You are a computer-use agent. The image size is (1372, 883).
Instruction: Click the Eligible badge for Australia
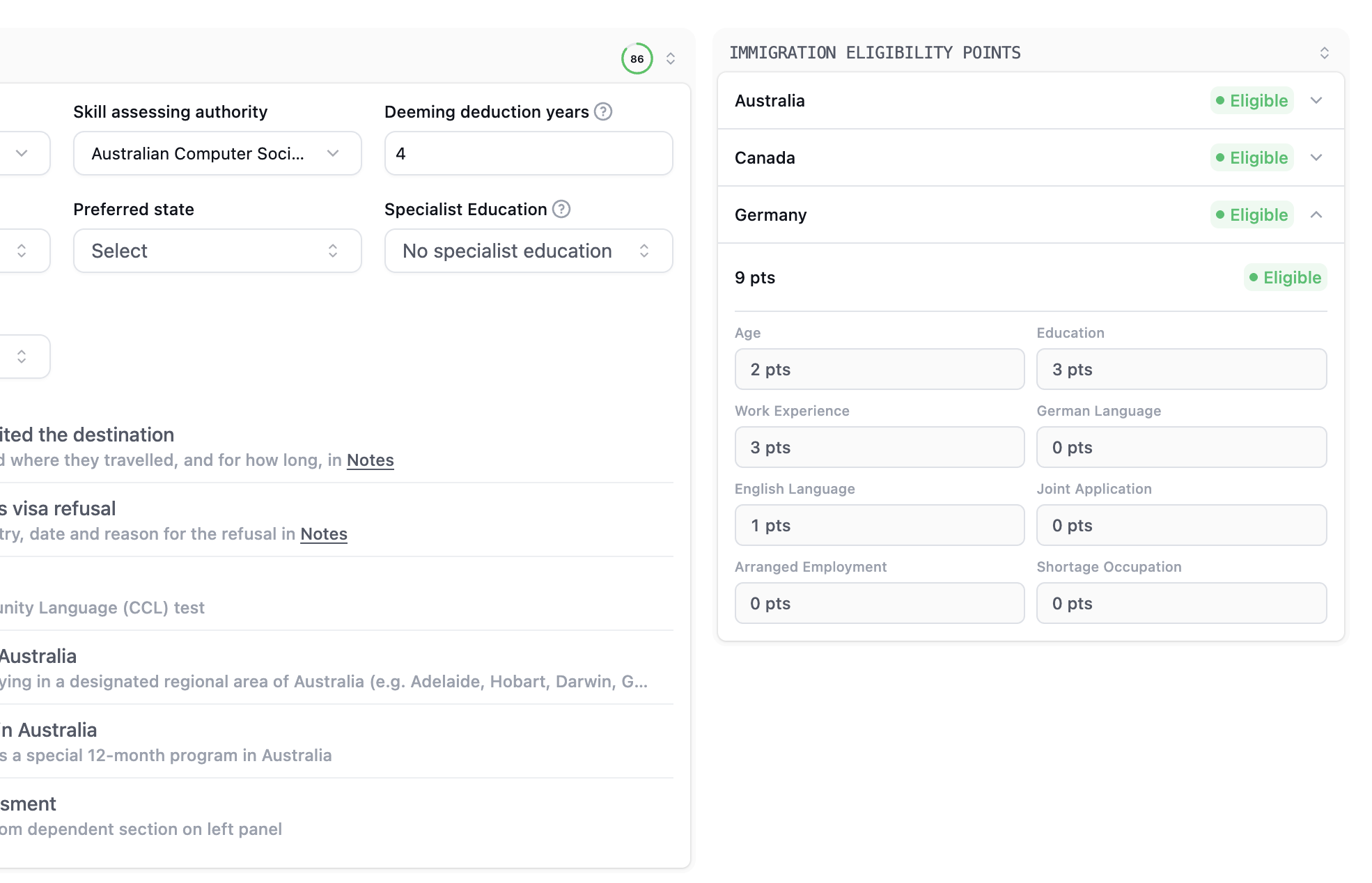tap(1252, 100)
